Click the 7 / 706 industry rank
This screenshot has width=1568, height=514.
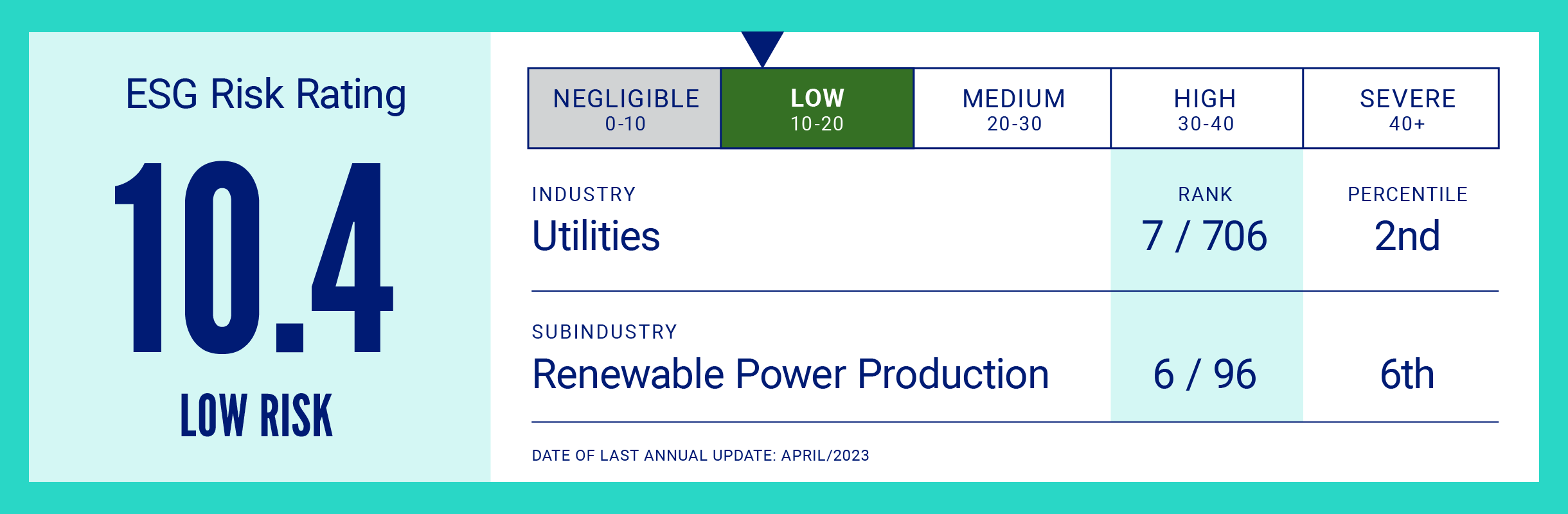[1205, 236]
